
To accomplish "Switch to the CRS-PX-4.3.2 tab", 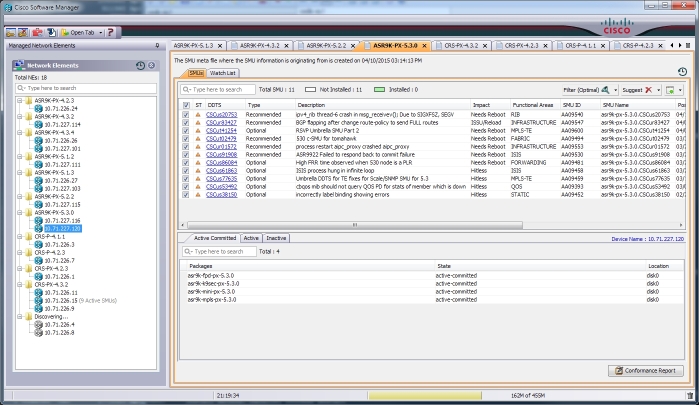I will 461,45.
